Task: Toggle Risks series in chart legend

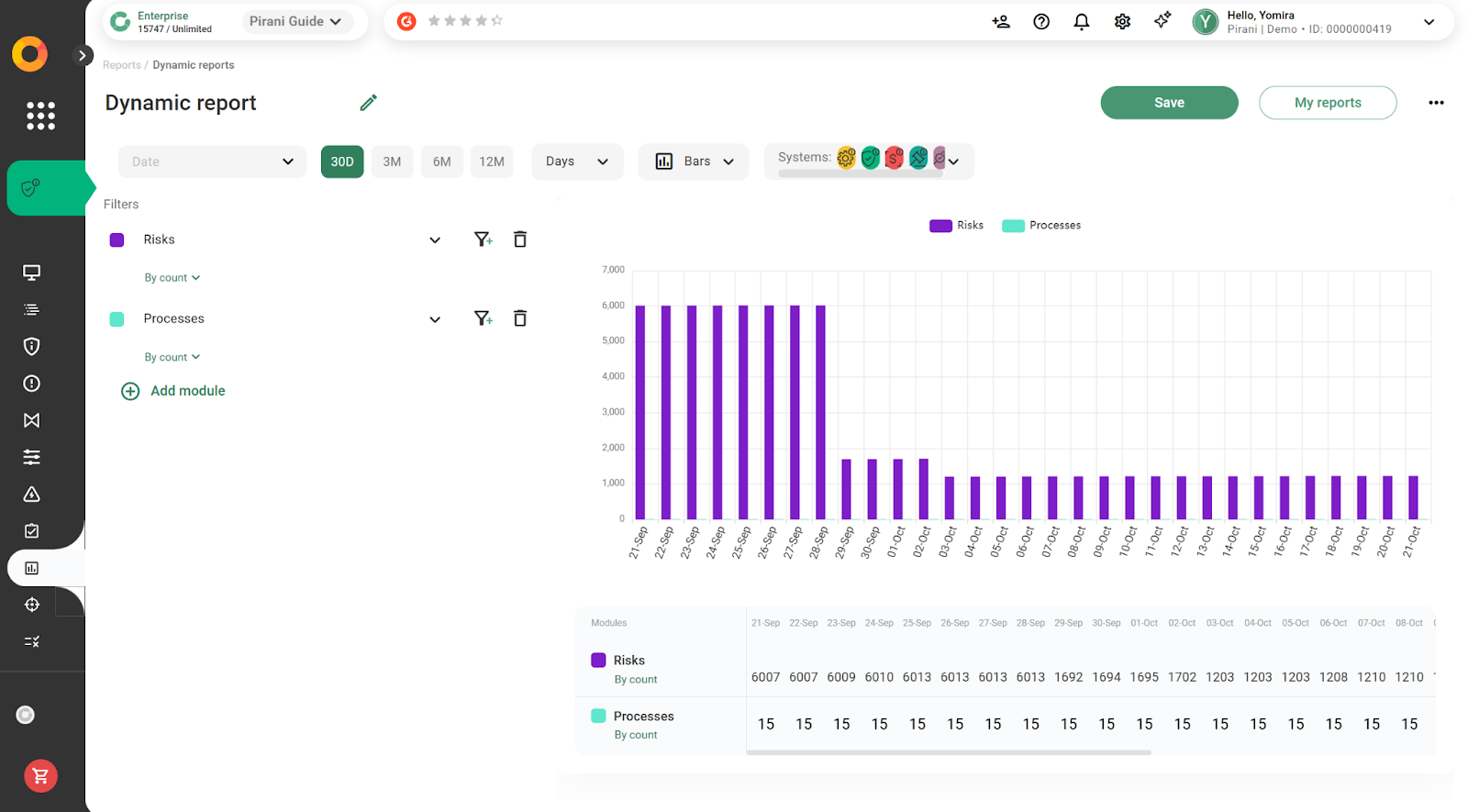Action: pyautogui.click(x=957, y=226)
